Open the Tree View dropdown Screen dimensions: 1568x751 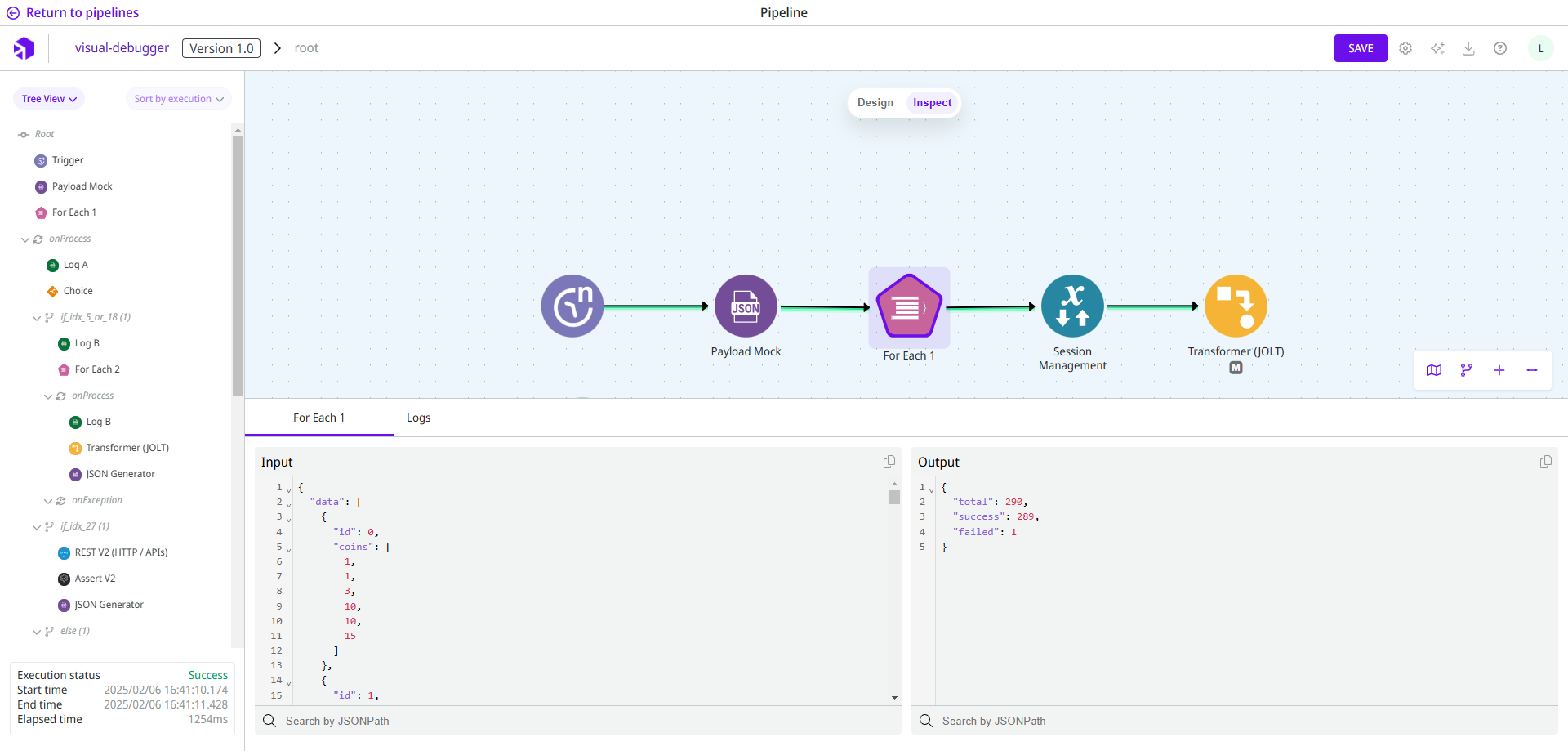pyautogui.click(x=49, y=99)
